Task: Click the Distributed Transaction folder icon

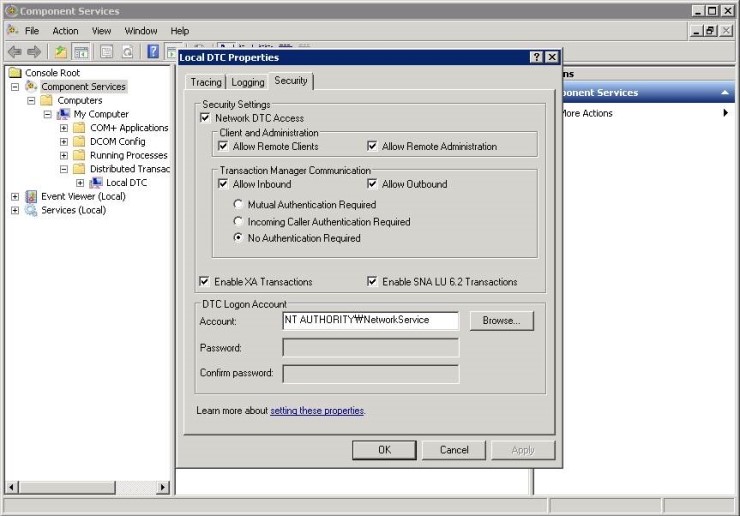Action: tap(79, 169)
